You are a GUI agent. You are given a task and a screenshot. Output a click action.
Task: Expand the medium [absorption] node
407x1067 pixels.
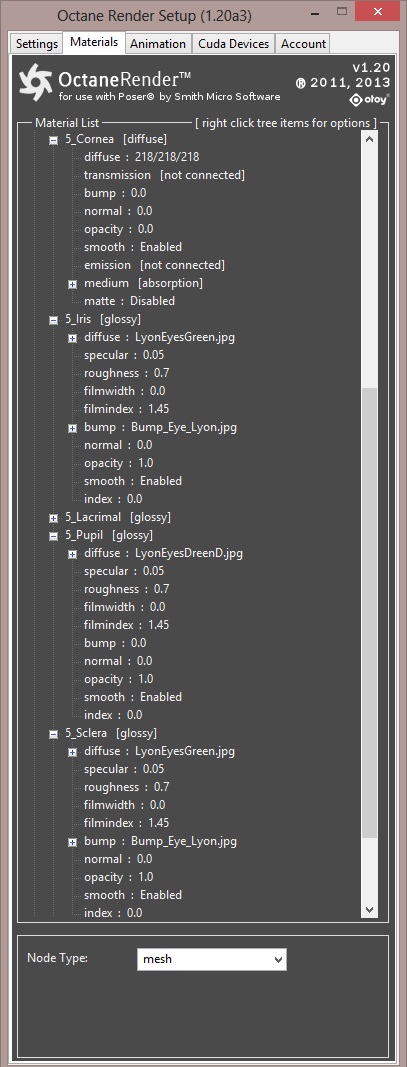click(x=72, y=283)
